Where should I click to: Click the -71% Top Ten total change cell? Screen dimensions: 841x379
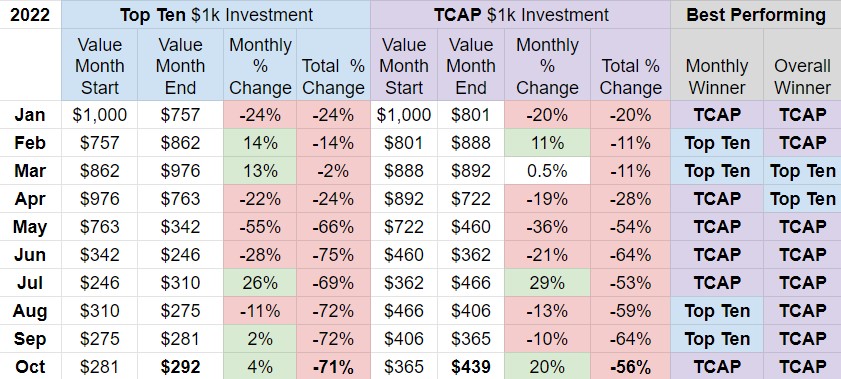pos(333,367)
